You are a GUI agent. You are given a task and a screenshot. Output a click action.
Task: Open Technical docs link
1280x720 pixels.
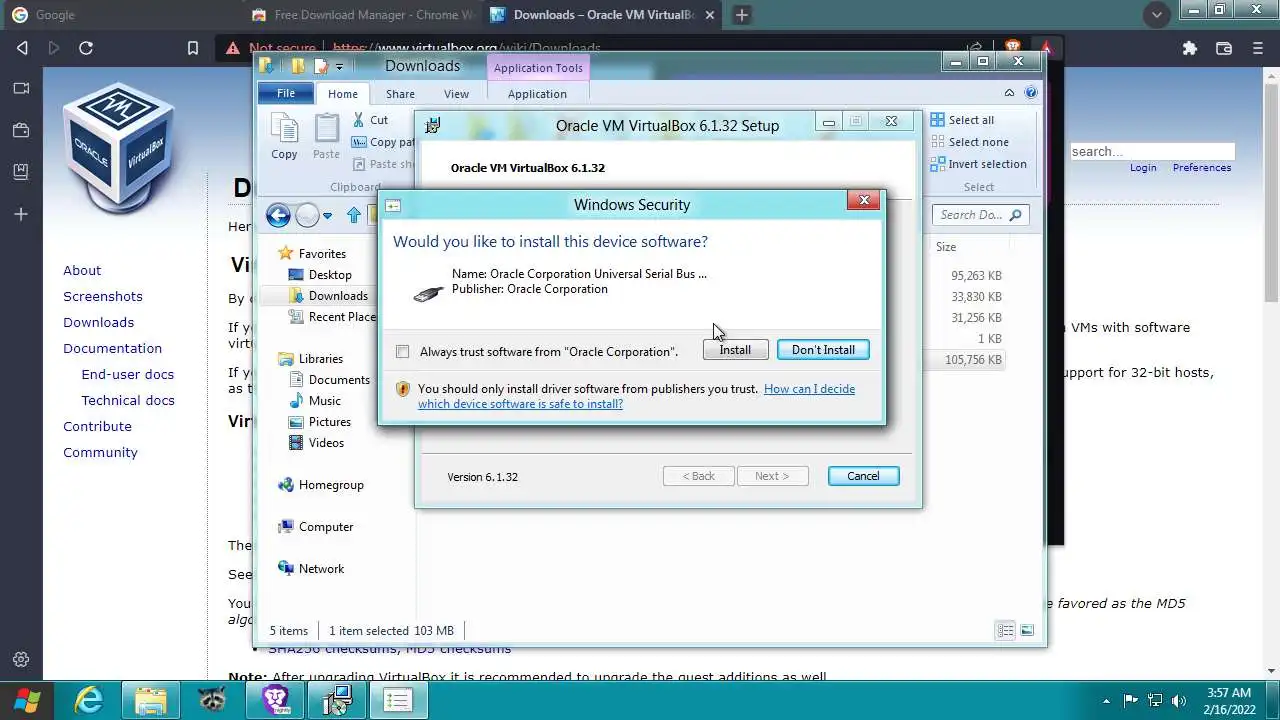pos(128,400)
